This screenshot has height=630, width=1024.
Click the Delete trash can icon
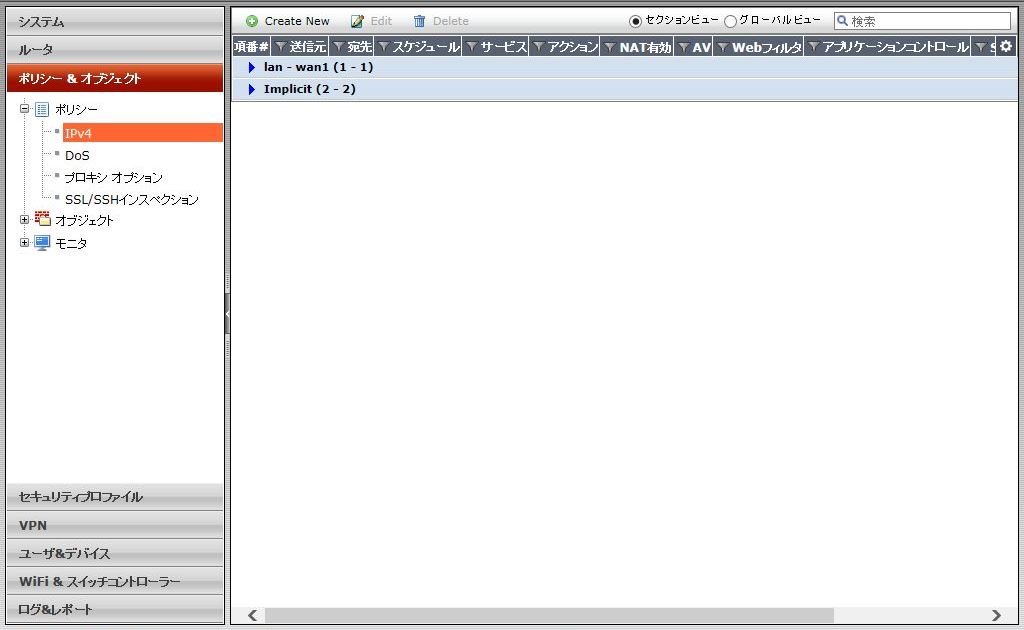coord(419,21)
